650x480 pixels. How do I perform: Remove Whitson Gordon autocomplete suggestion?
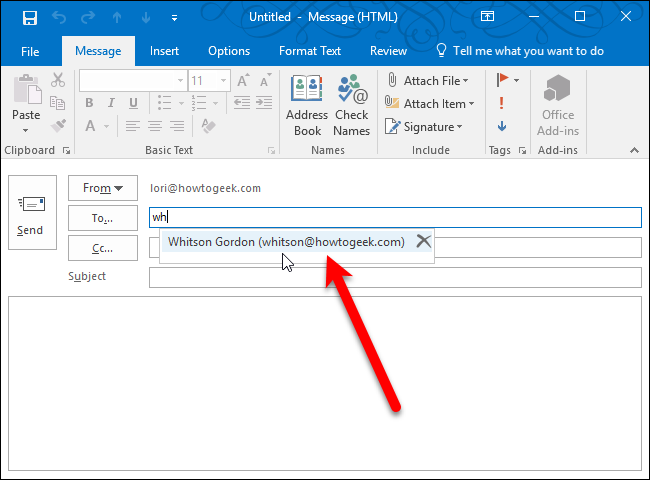tap(424, 241)
